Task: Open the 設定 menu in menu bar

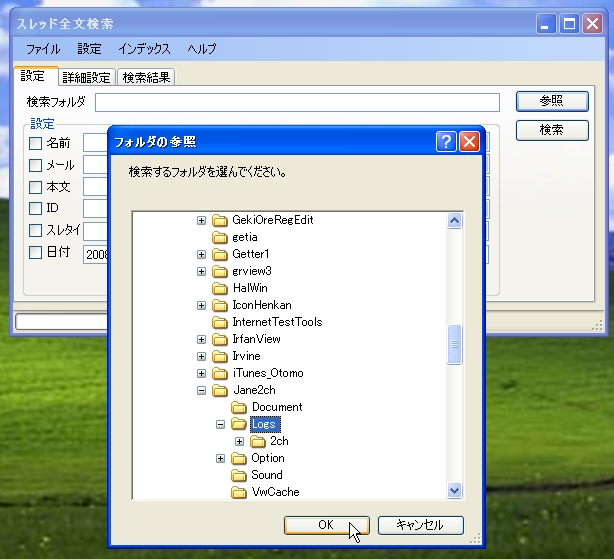Action: point(89,49)
